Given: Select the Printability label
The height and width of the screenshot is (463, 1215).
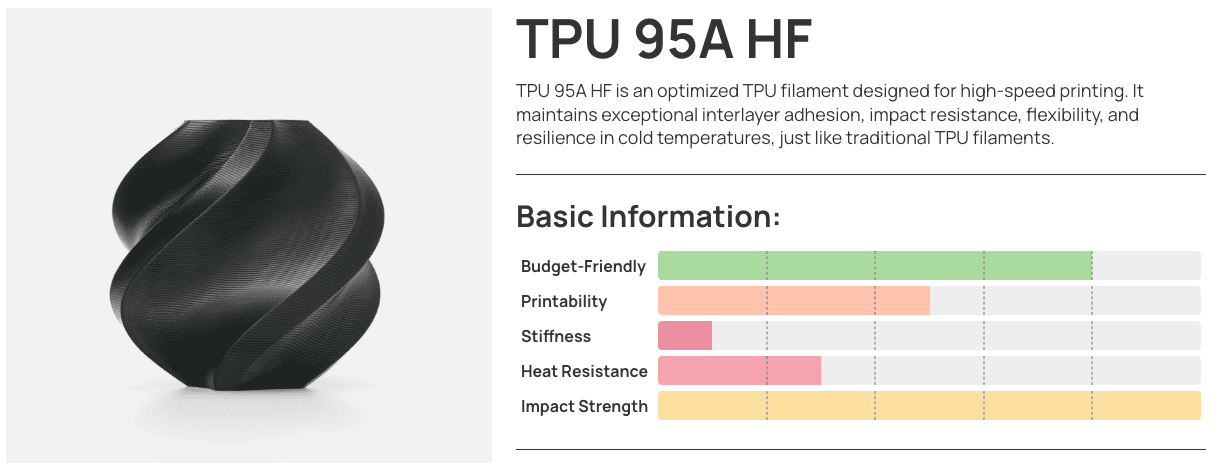Looking at the screenshot, I should click(564, 302).
